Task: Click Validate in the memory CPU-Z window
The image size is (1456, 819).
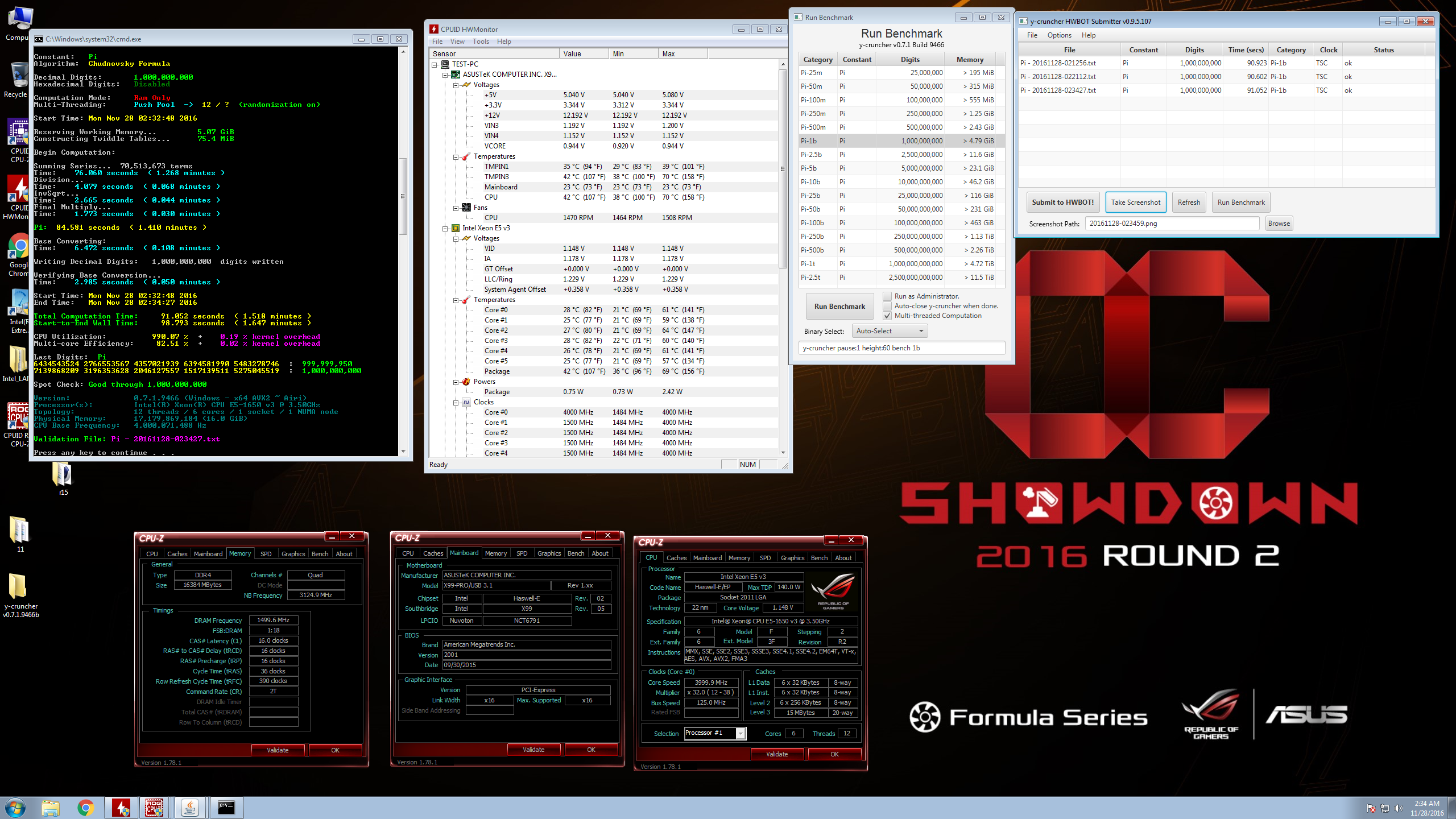Action: click(x=278, y=750)
